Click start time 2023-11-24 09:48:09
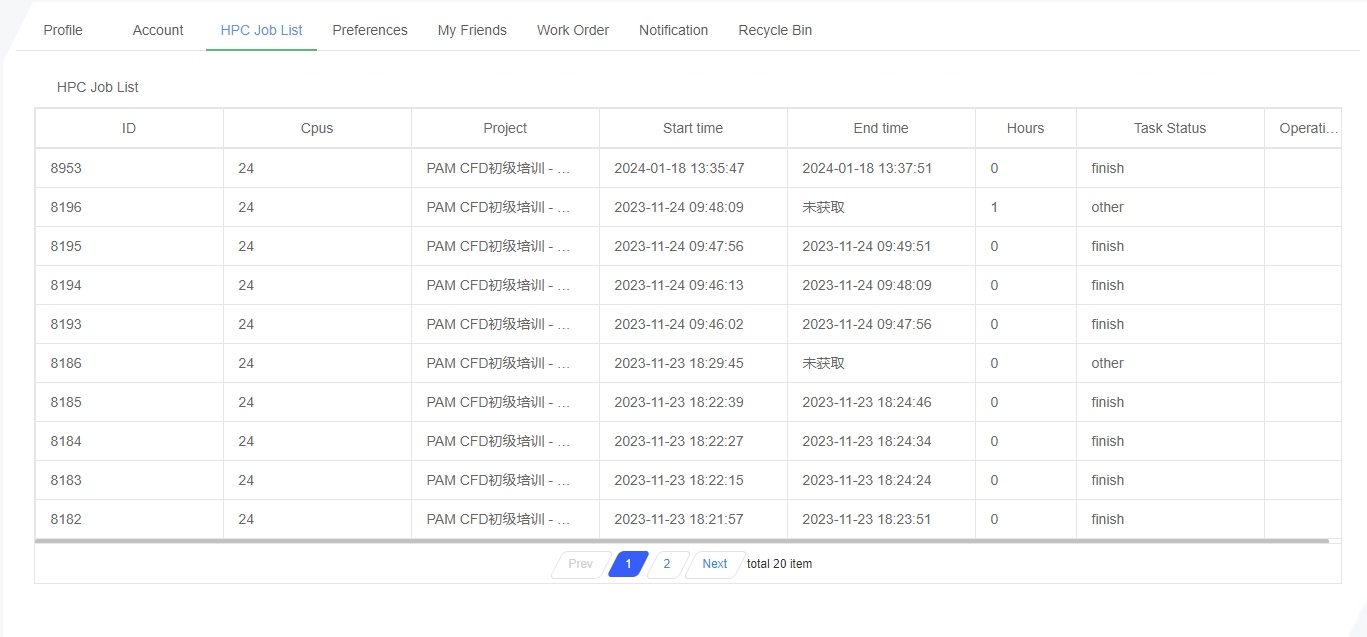Screen dimensions: 1367x637 679,207
